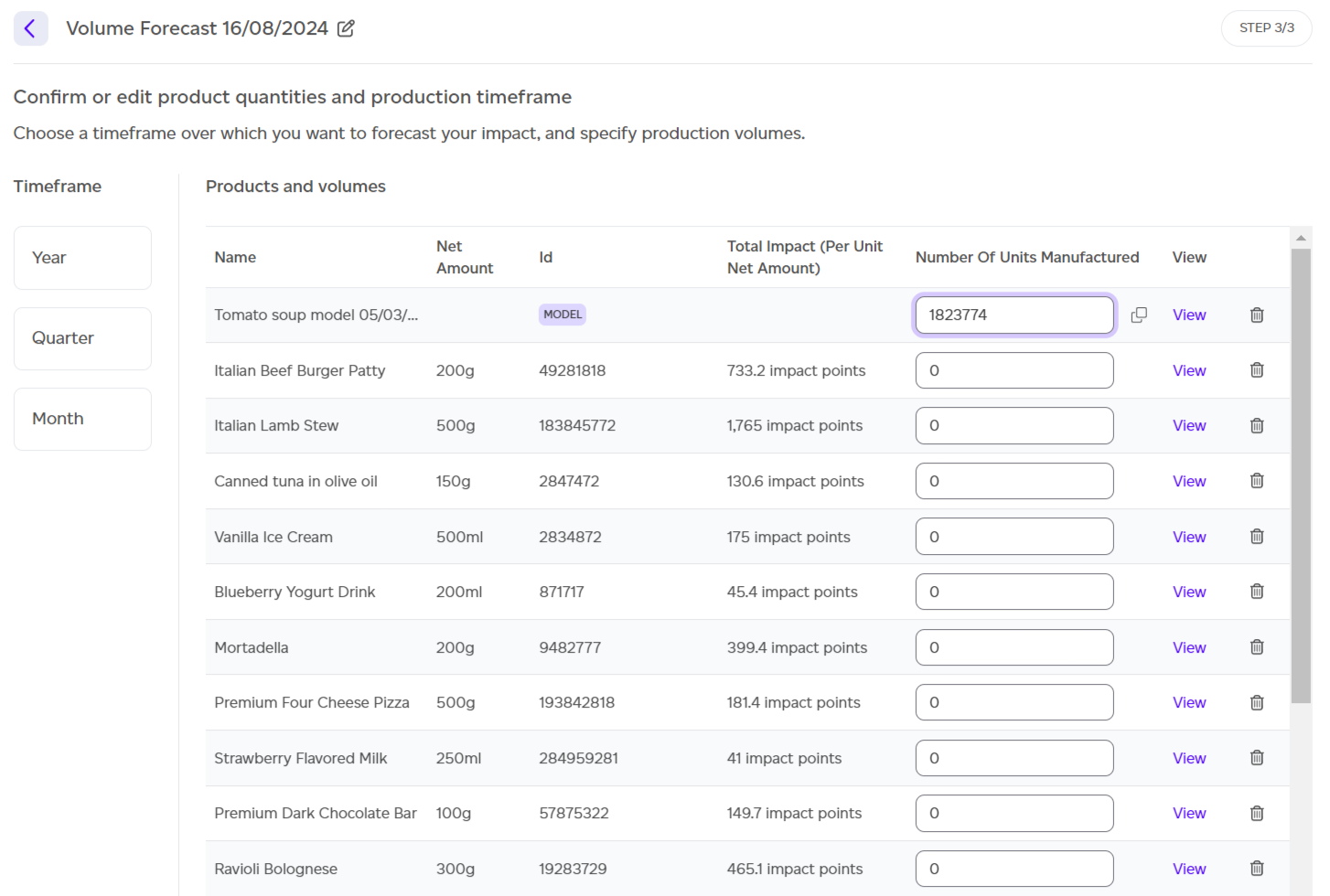Click the '1,765 impact points' cell
Image resolution: width=1330 pixels, height=896 pixels.
tap(795, 425)
